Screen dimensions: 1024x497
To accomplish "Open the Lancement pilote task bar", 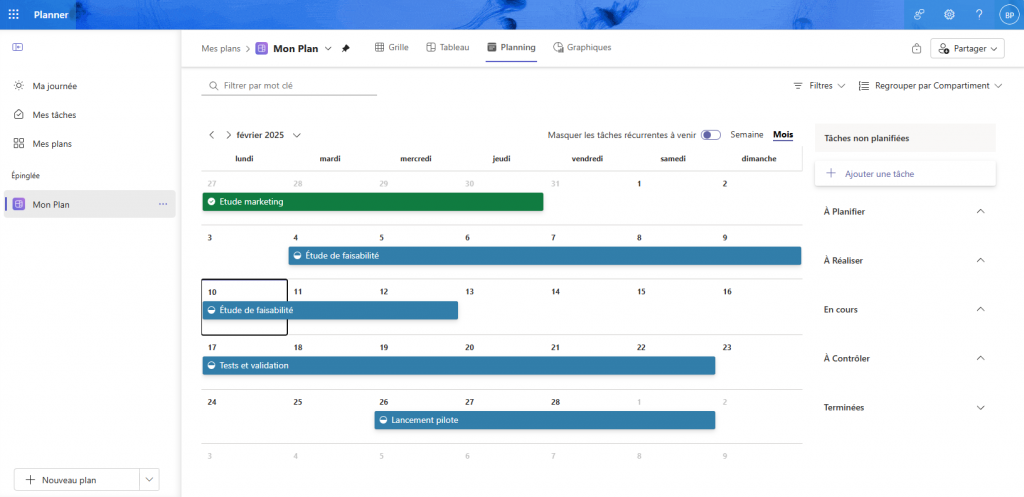I will (x=545, y=420).
